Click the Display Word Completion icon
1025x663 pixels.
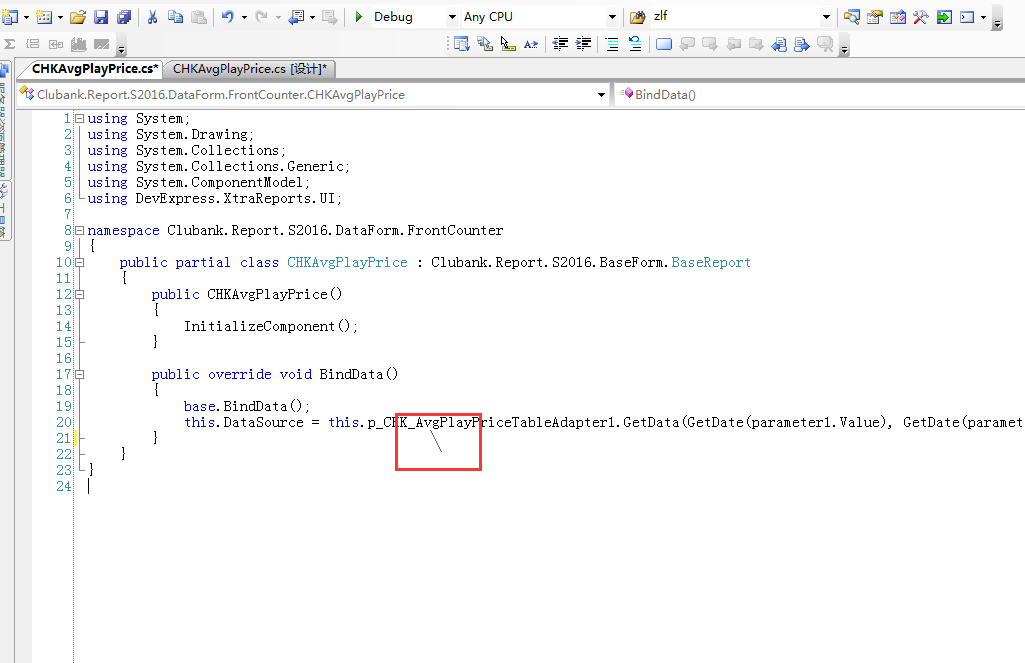531,44
